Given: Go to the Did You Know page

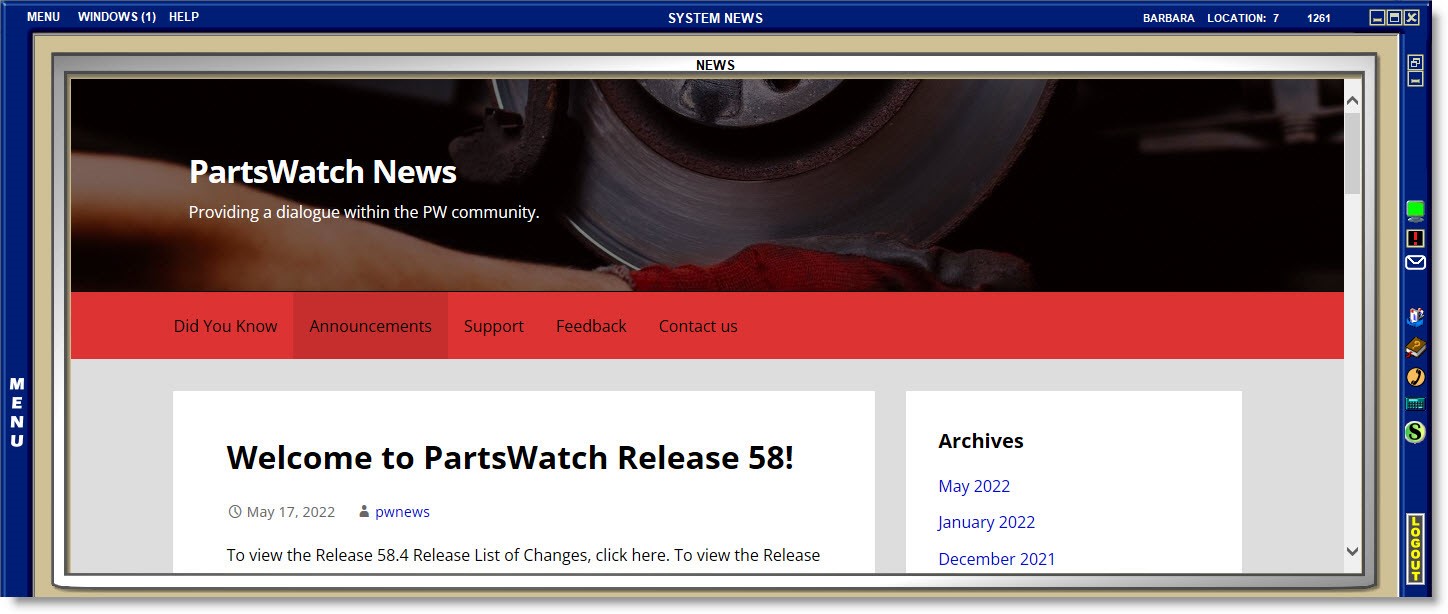Looking at the screenshot, I should tap(225, 326).
